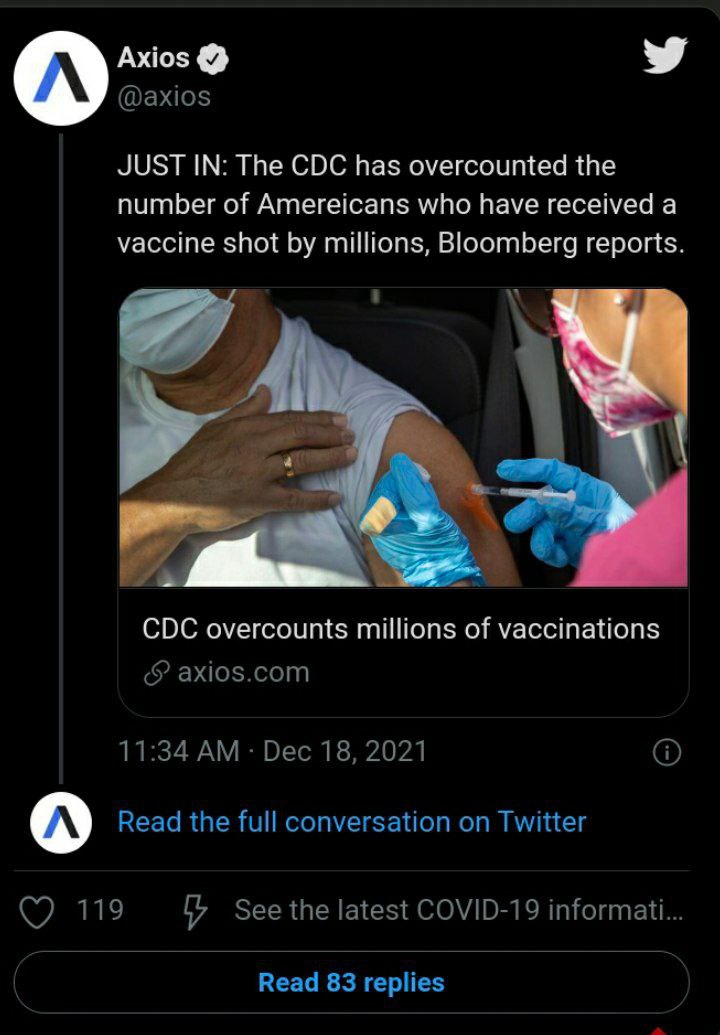Open 'See the latest COVID-19 information' link
720x1035 pixels.
[x=459, y=911]
